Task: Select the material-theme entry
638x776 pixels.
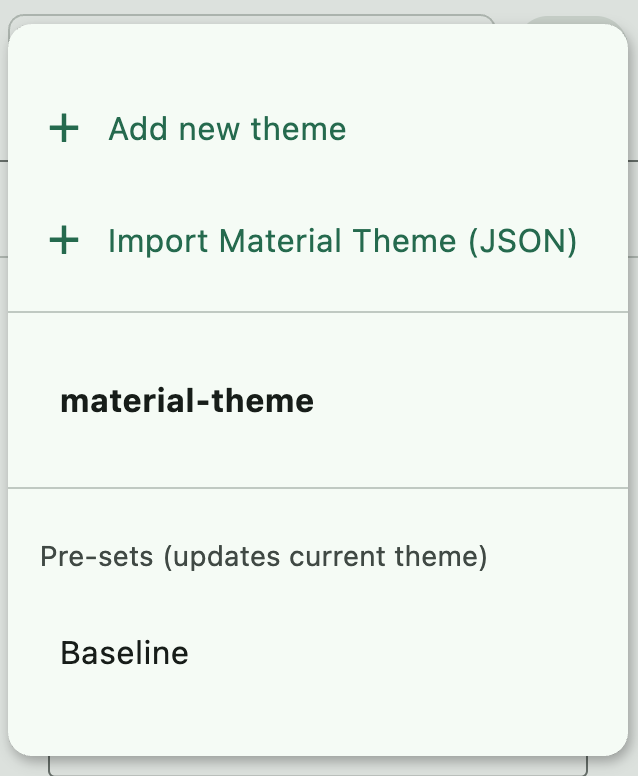Action: 187,401
